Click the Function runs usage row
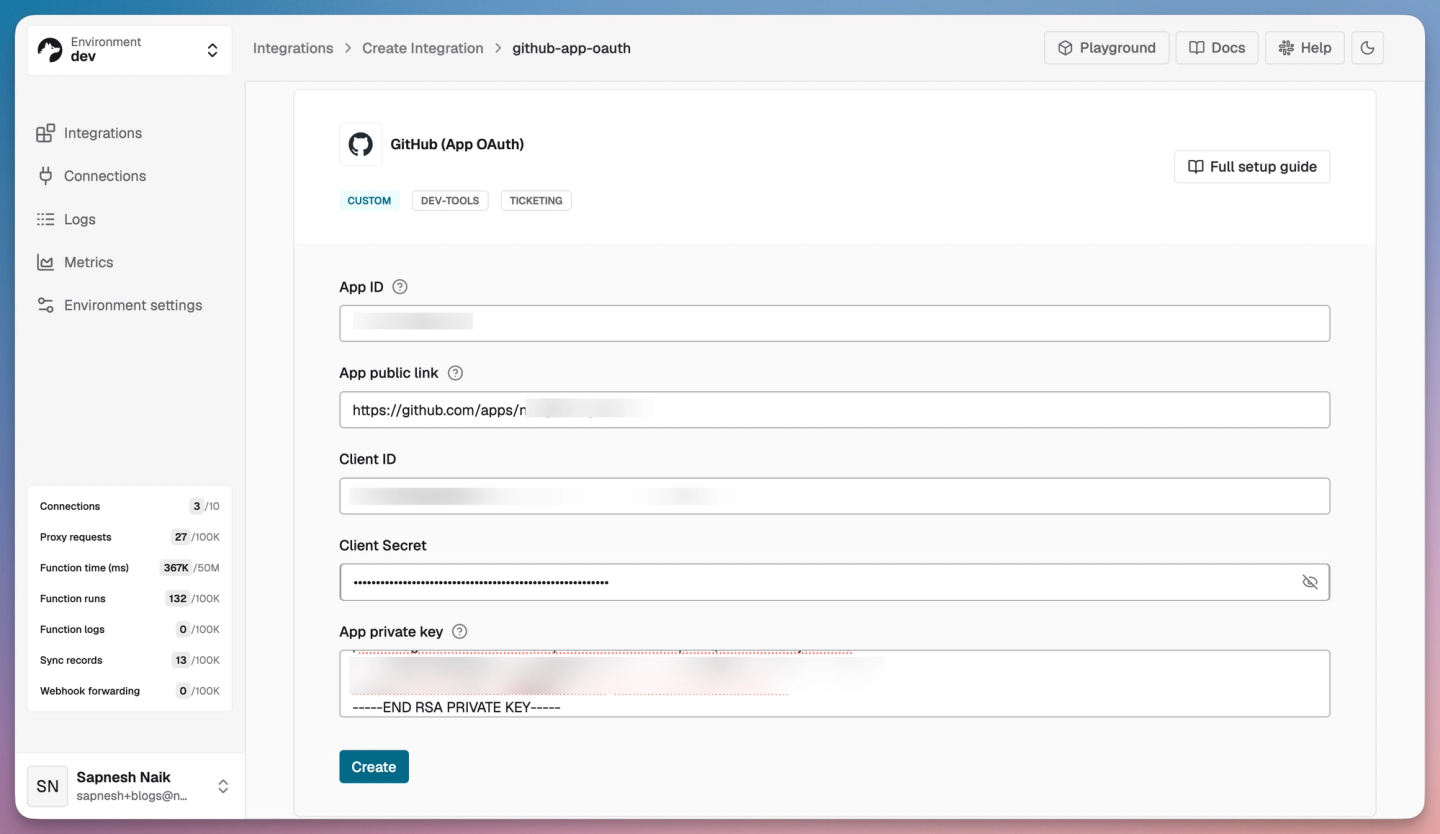This screenshot has width=1440, height=834. [x=129, y=599]
